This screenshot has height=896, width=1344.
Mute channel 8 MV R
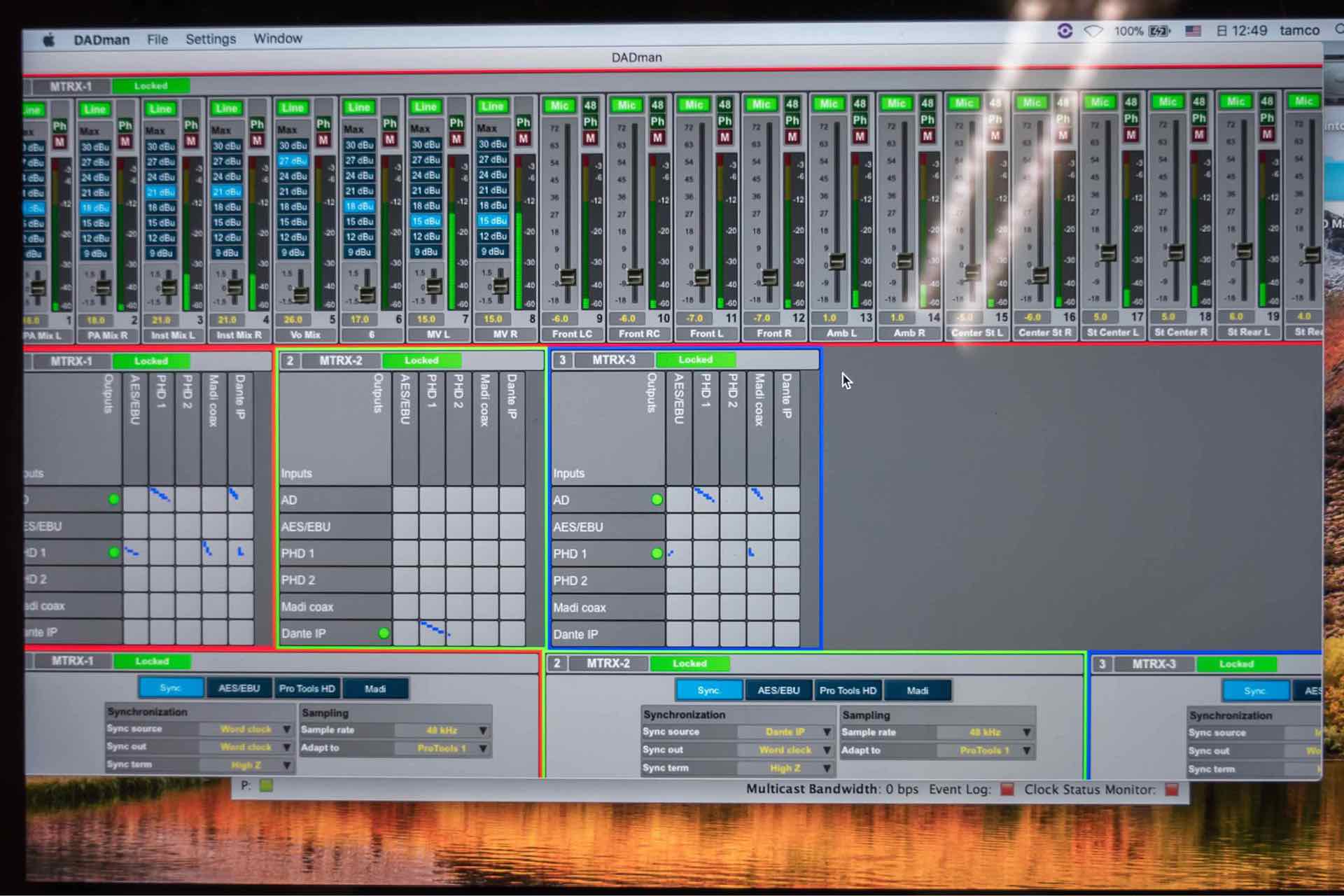point(523,139)
